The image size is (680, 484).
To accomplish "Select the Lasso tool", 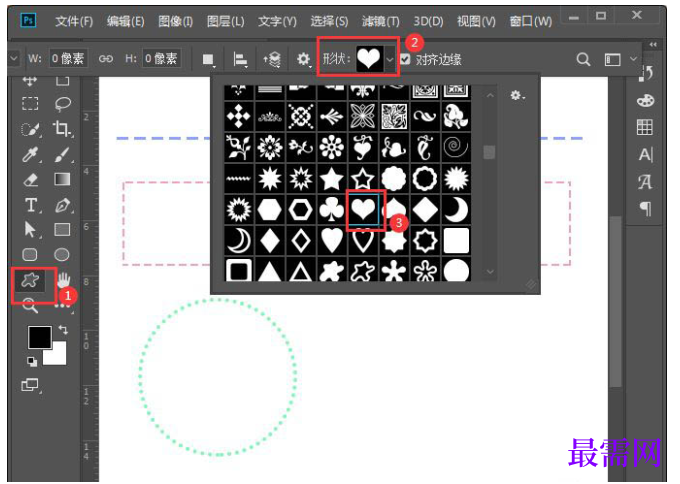I will pyautogui.click(x=63, y=104).
